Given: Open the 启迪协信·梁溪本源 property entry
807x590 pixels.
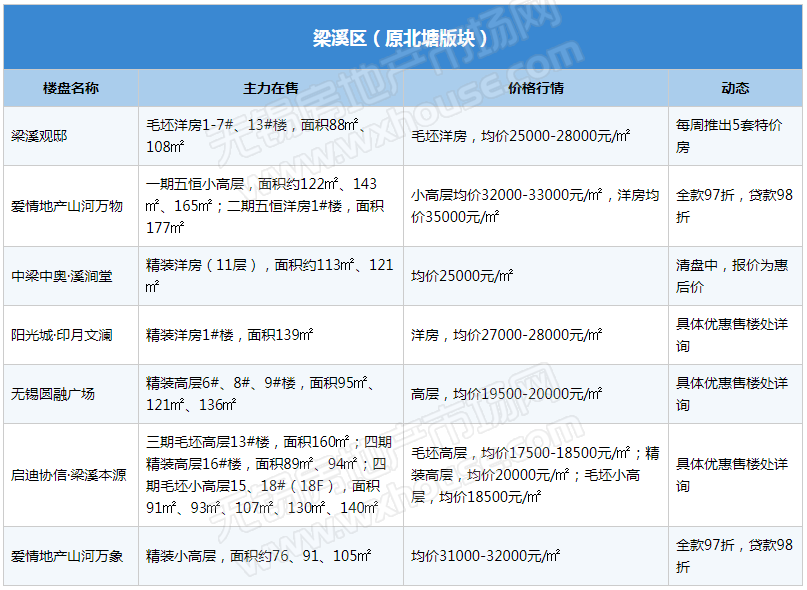Looking at the screenshot, I should (69, 475).
